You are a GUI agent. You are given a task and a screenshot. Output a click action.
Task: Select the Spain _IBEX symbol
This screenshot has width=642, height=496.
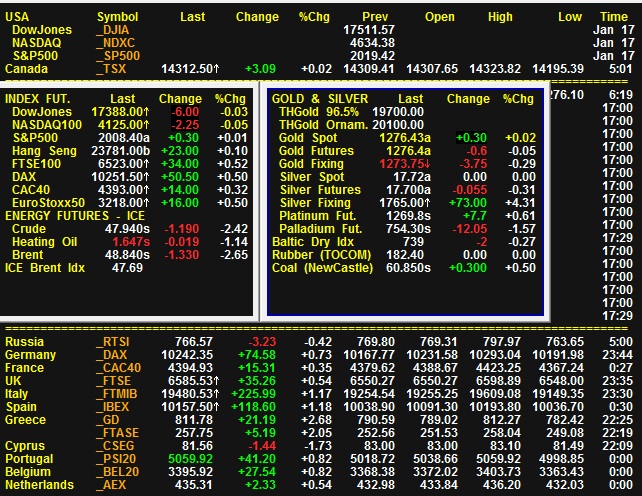[x=113, y=407]
